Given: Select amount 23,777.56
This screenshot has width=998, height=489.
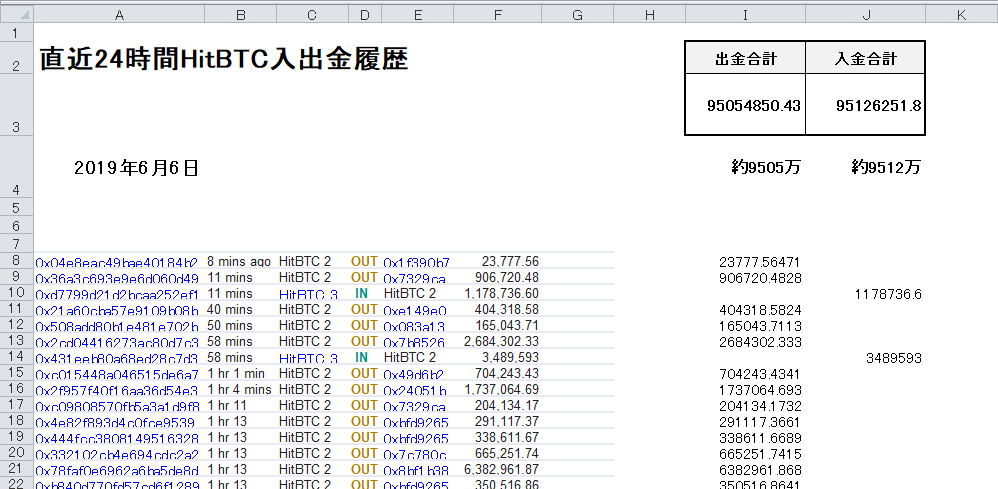Looking at the screenshot, I should (510, 262).
